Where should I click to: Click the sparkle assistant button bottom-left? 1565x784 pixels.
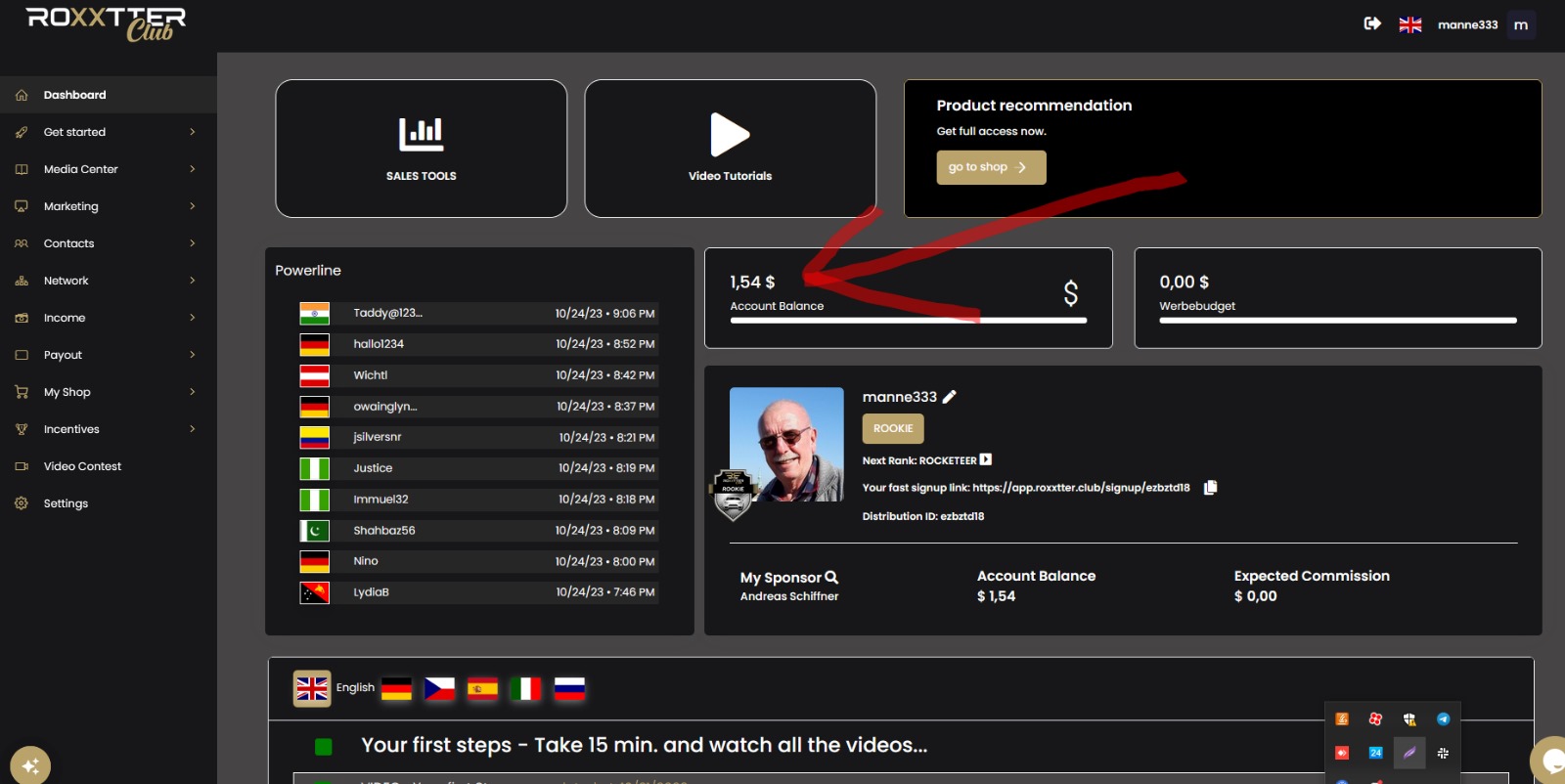(30, 765)
